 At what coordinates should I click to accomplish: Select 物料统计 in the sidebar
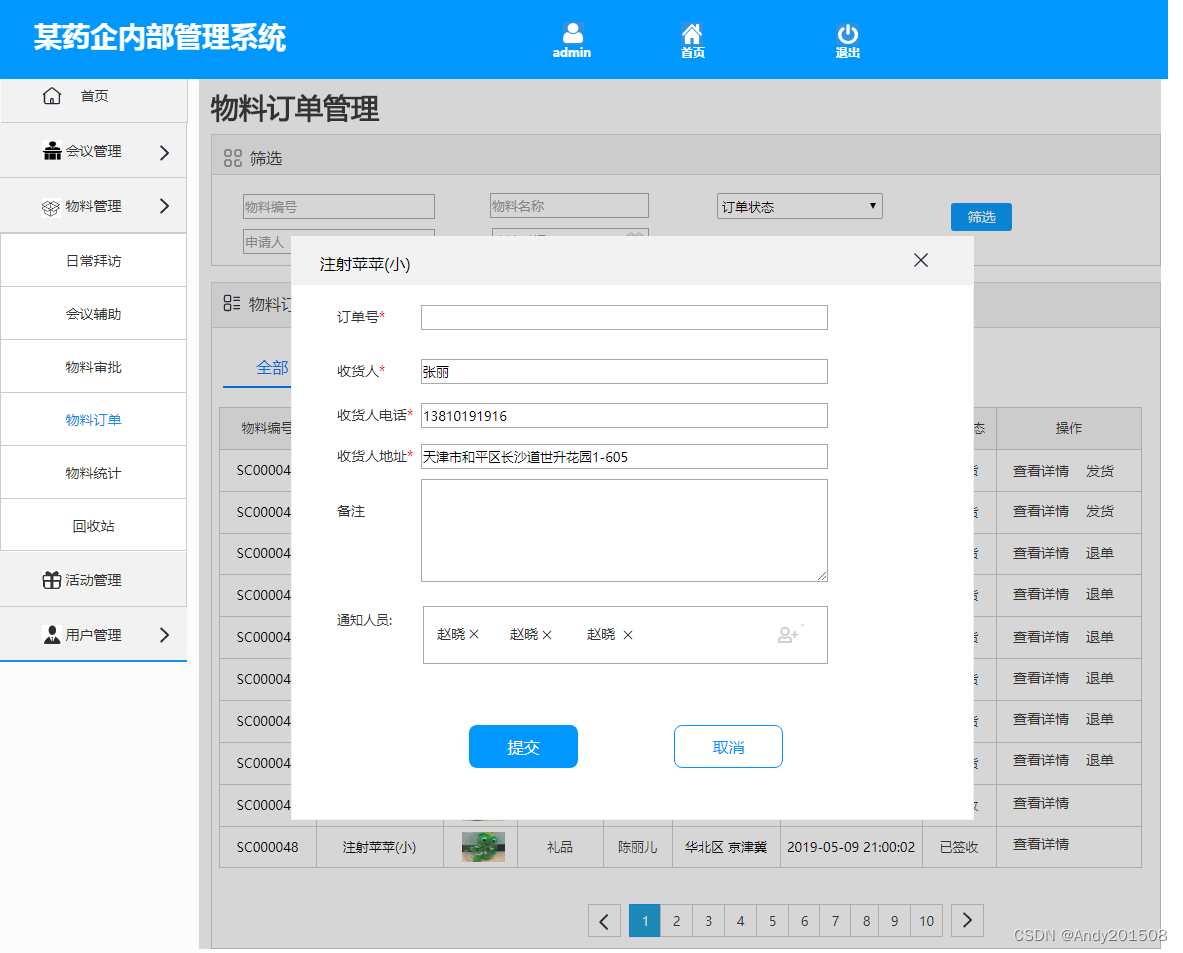(x=94, y=472)
